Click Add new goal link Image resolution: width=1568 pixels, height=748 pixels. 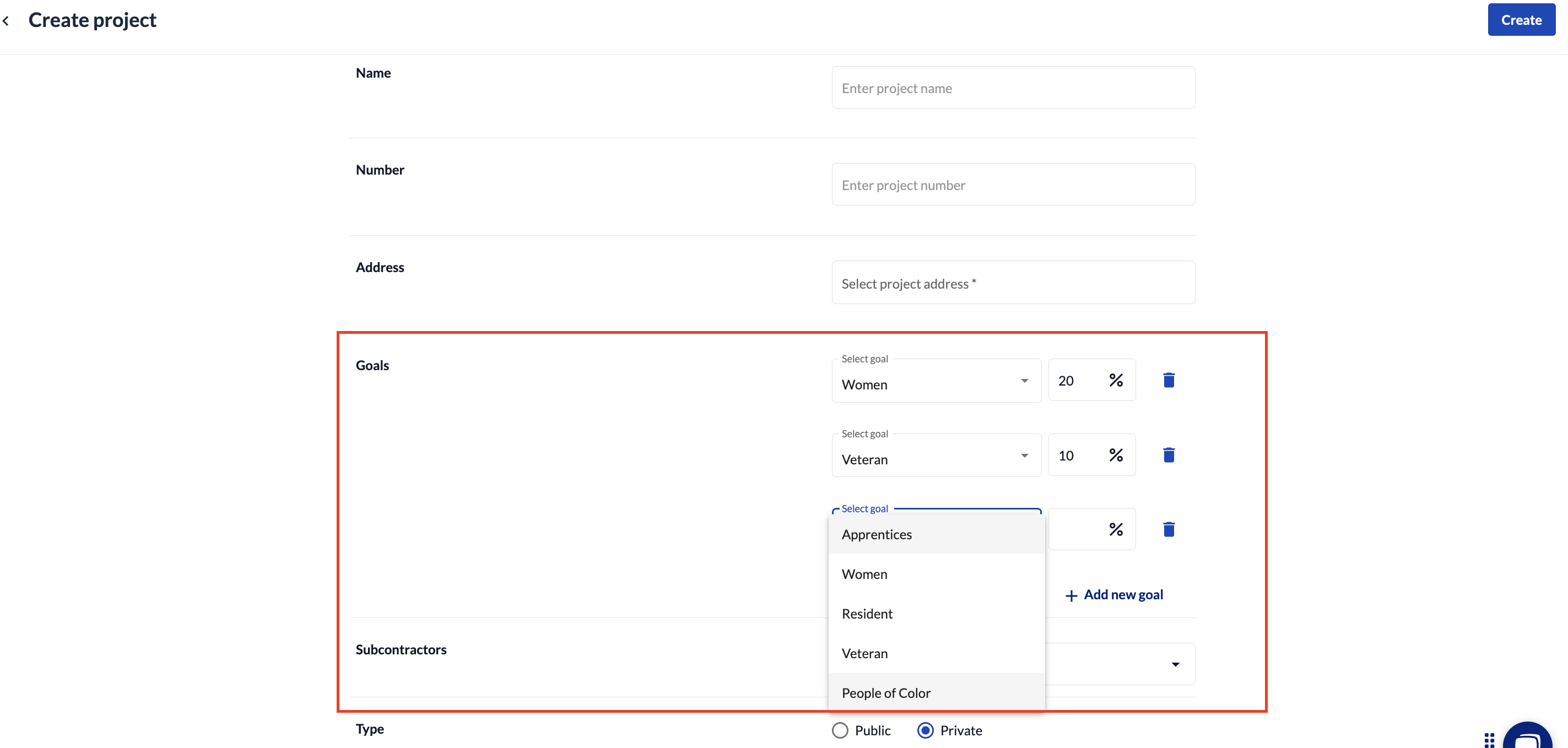coord(1122,595)
